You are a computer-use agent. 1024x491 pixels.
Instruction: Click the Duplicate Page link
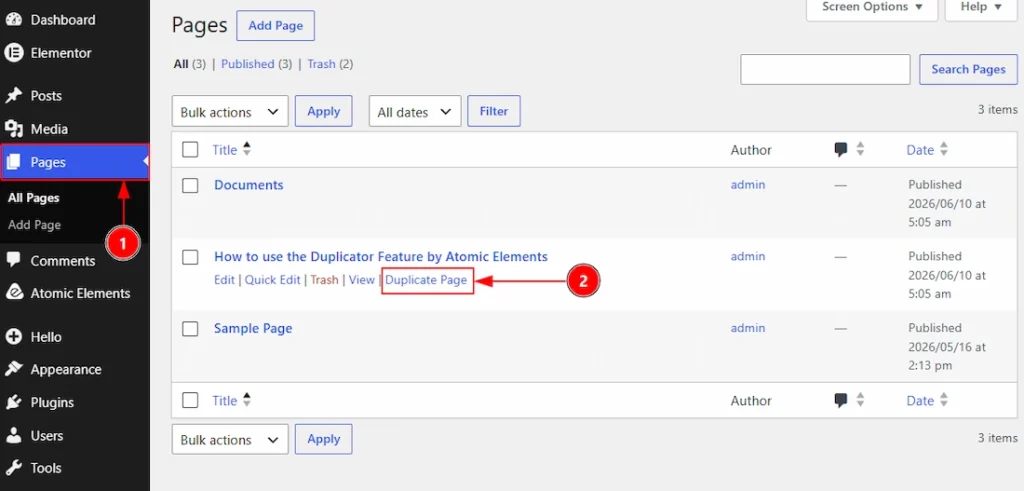tap(426, 280)
